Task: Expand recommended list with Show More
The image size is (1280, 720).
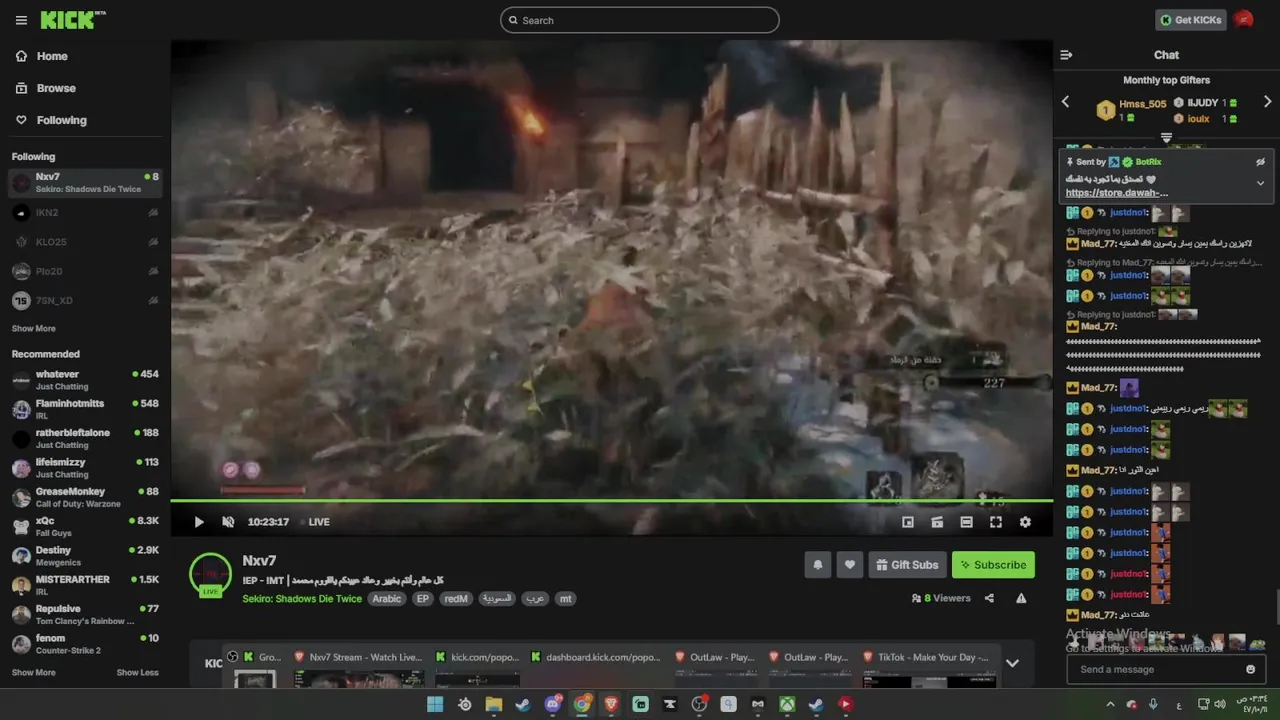Action: pos(34,672)
